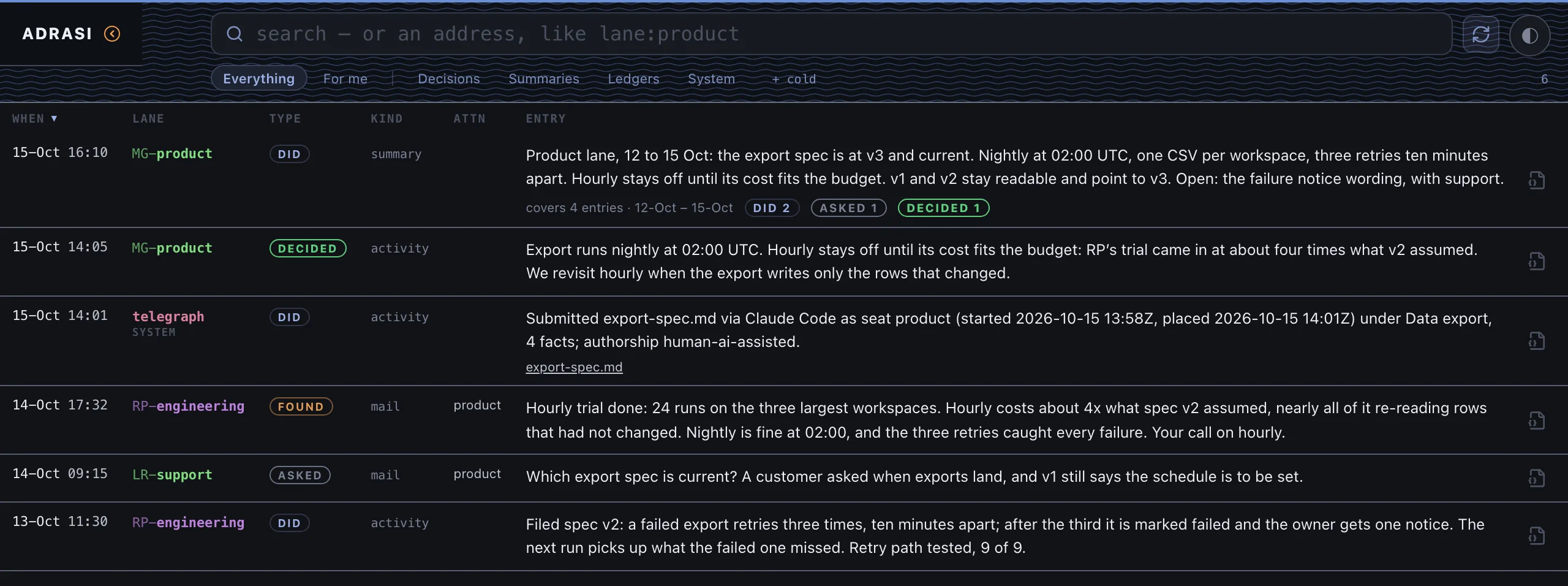
Task: Click the LR-support lane label
Action: [172, 474]
